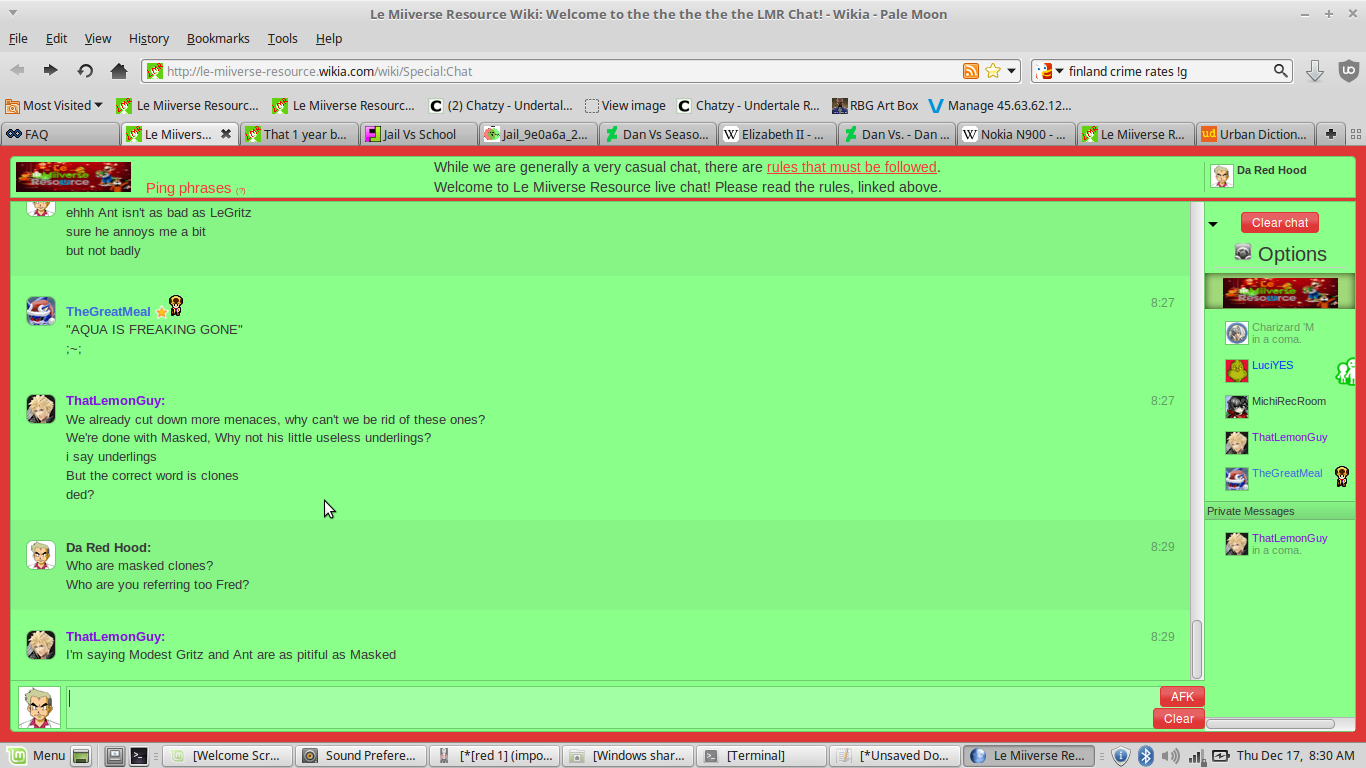The width and height of the screenshot is (1366, 768).
Task: Click the chat message input field
Action: click(x=612, y=707)
